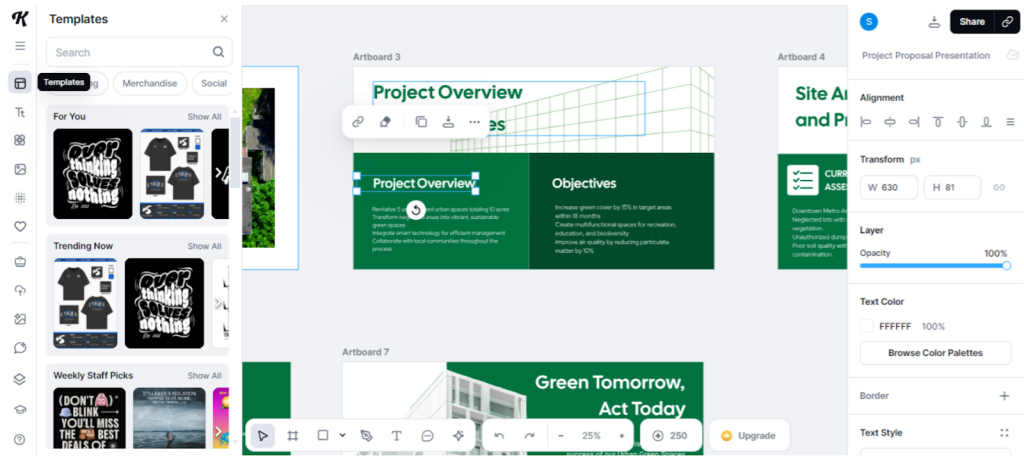Click the Share button
Viewport: 1024px width, 463px height.
pyautogui.click(x=972, y=22)
